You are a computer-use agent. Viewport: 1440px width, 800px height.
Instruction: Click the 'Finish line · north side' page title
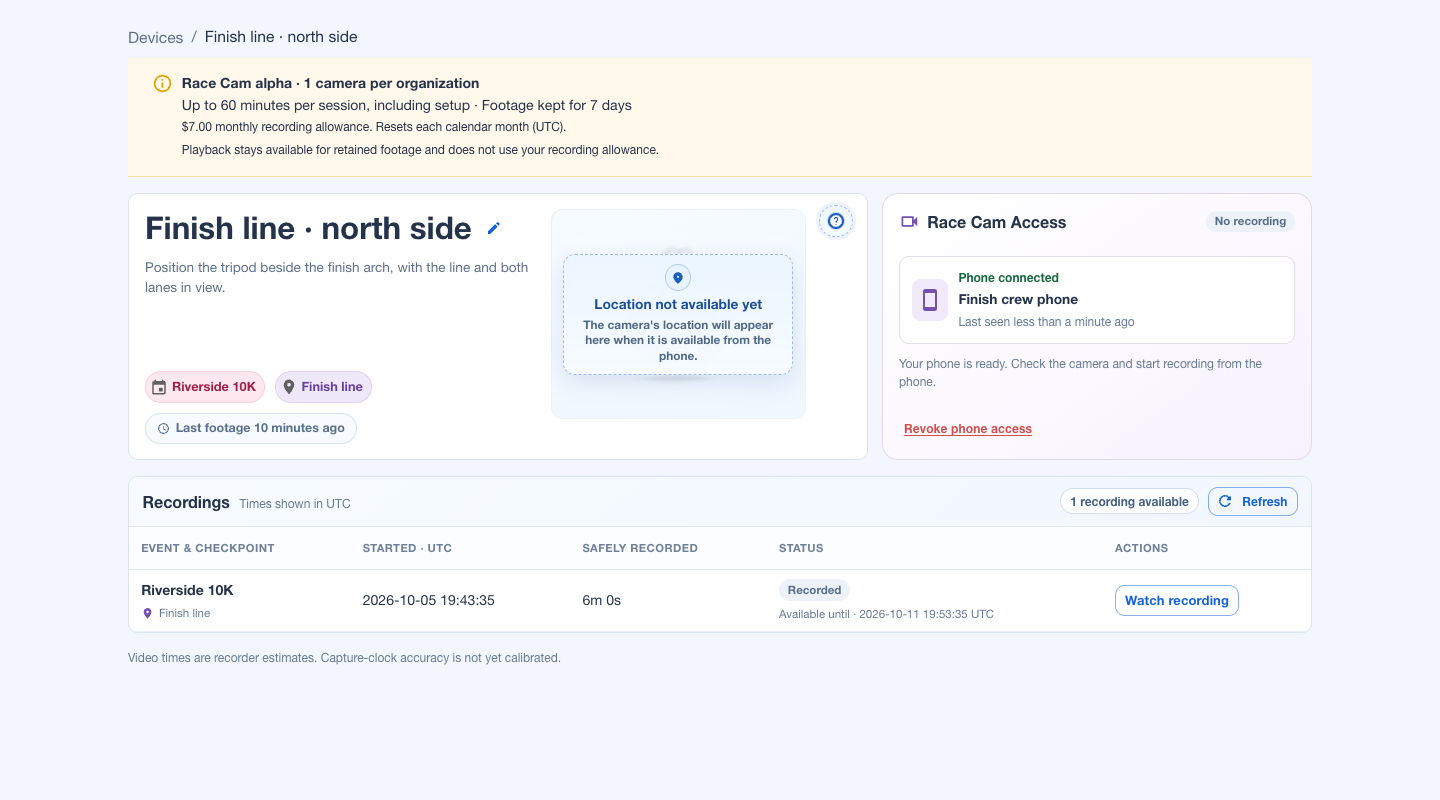[x=308, y=228]
